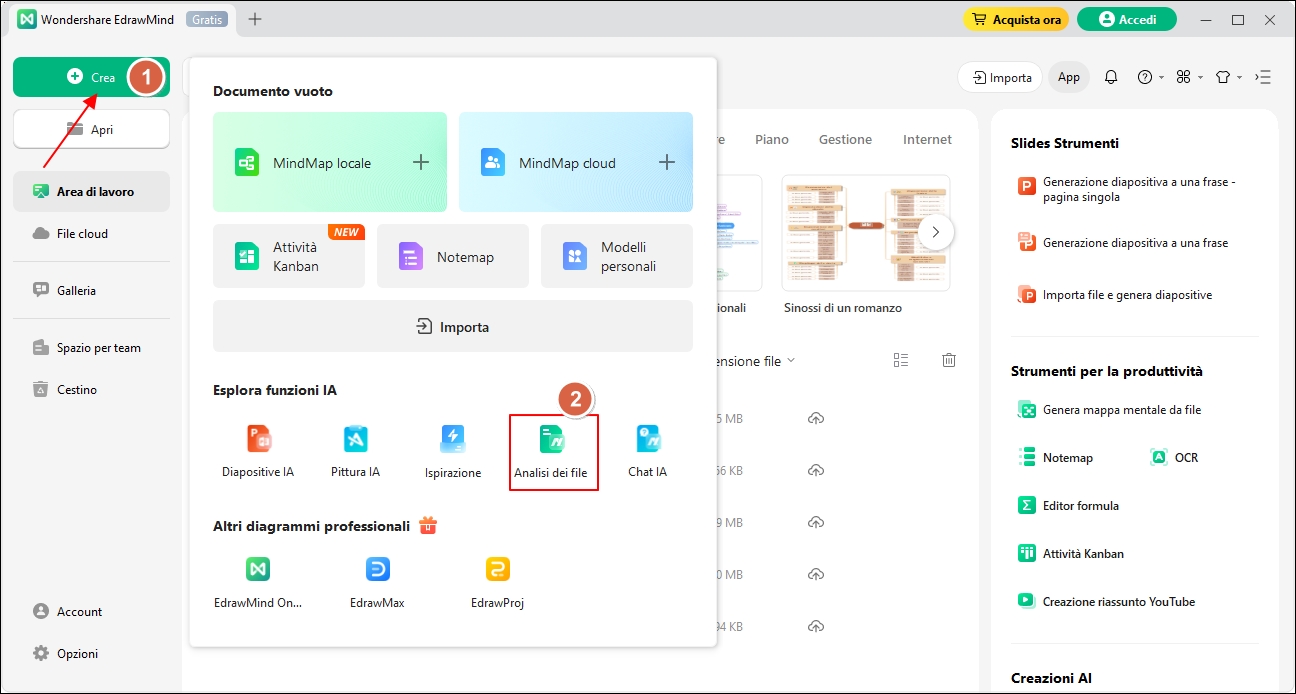Screen dimensions: 1296x694
Task: Create a MindMap locale document
Action: pos(330,162)
